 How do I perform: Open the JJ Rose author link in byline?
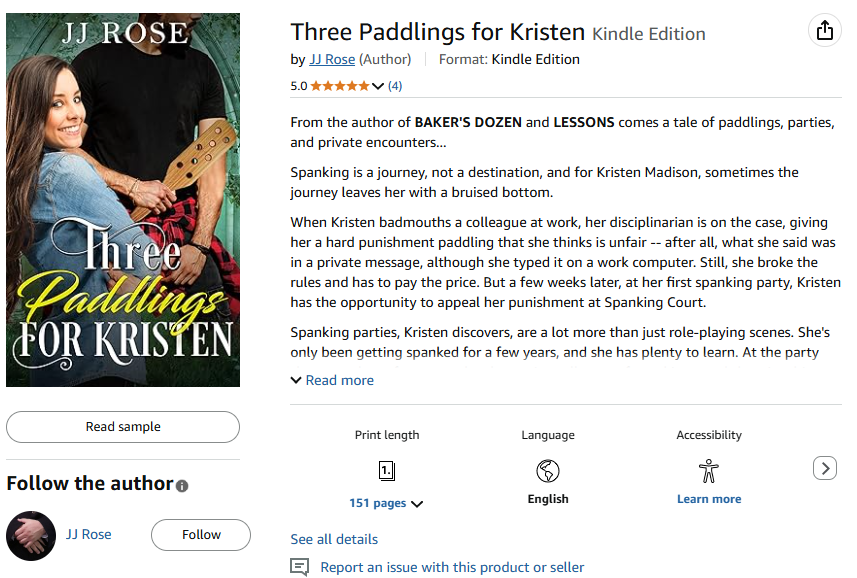coord(332,59)
